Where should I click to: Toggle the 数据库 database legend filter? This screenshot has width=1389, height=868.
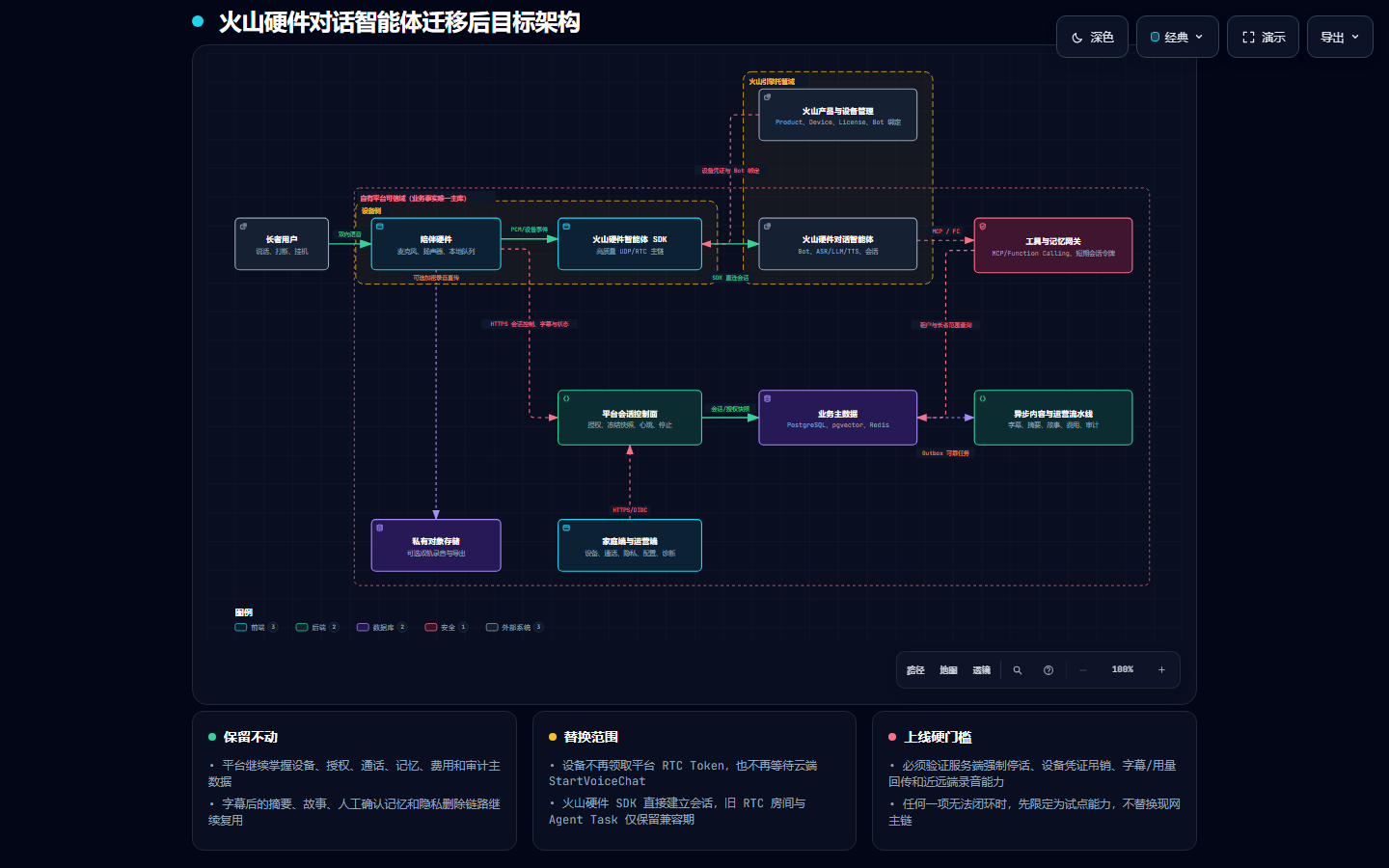click(381, 627)
